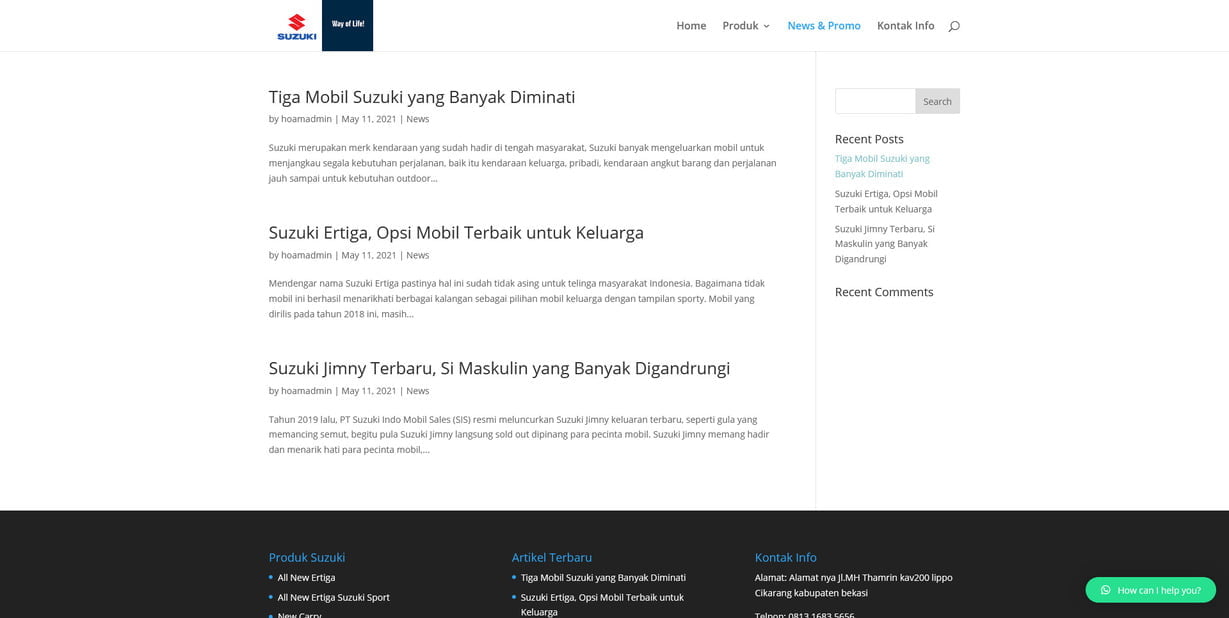
Task: Click the sidebar Search button
Action: [x=938, y=101]
